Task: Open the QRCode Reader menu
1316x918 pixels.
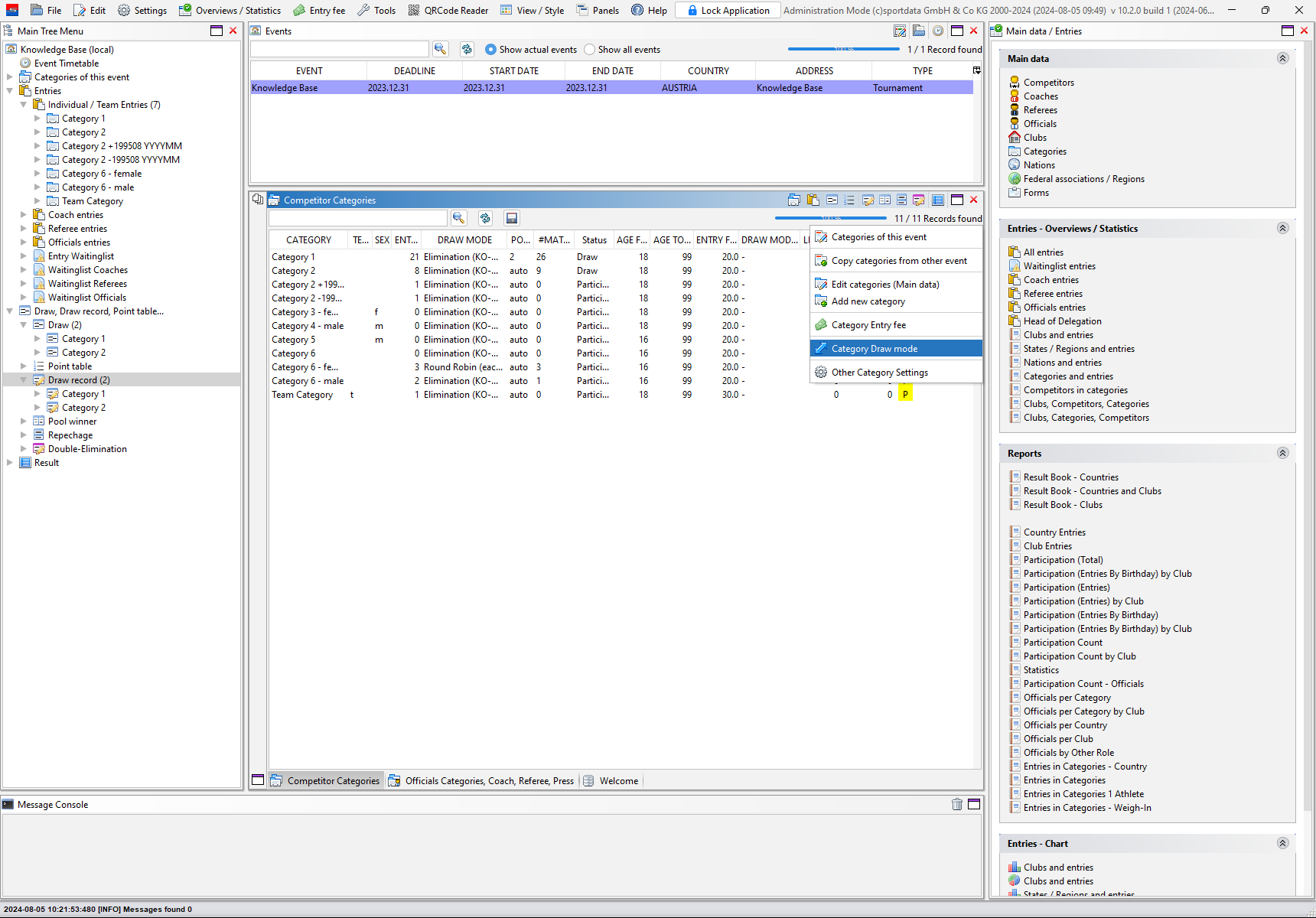Action: [448, 10]
